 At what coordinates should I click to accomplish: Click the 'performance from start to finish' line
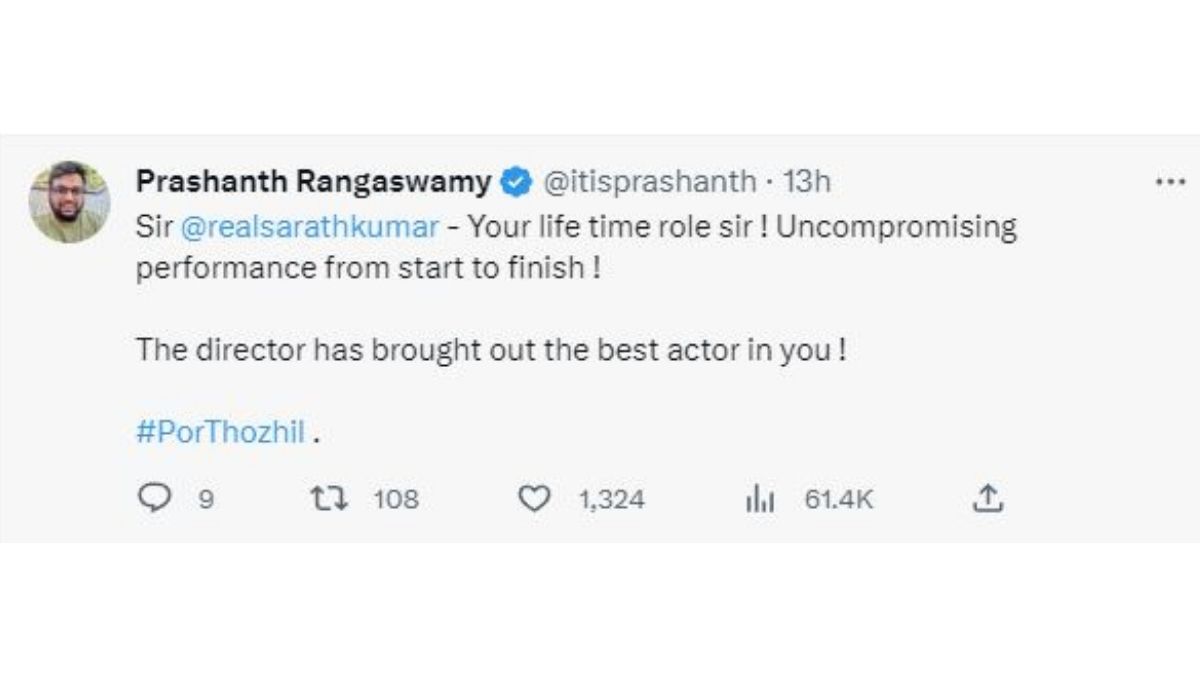(x=368, y=269)
